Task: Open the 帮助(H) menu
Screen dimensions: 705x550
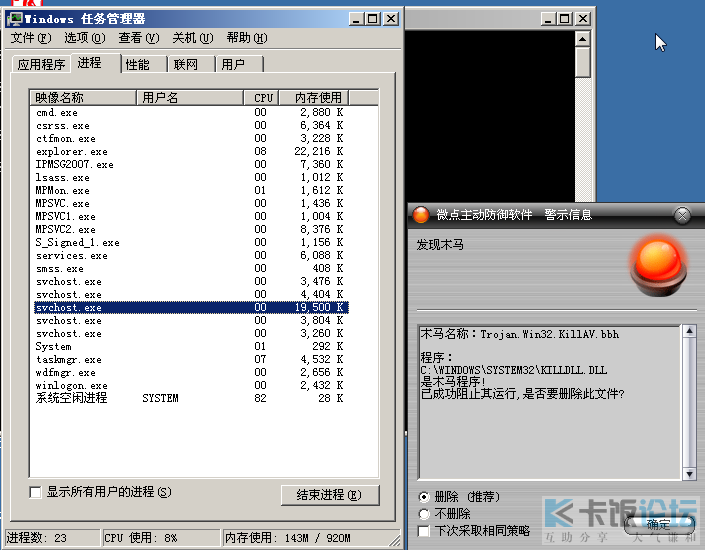Action: (x=246, y=38)
